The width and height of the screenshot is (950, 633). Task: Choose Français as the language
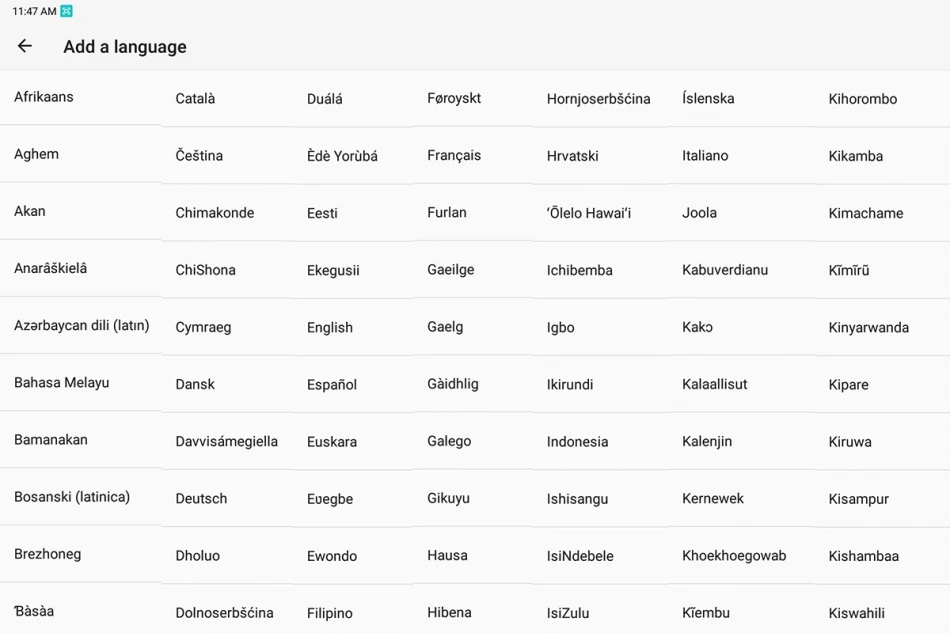tap(454, 155)
